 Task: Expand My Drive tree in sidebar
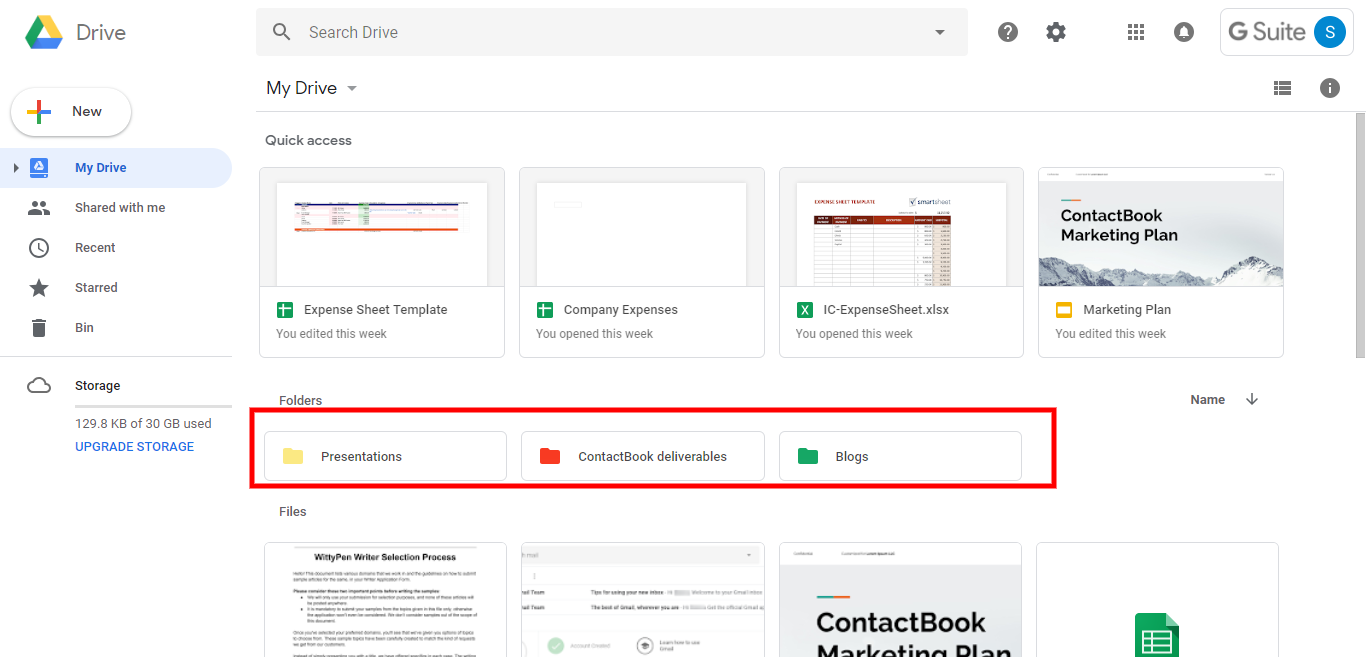(x=15, y=168)
